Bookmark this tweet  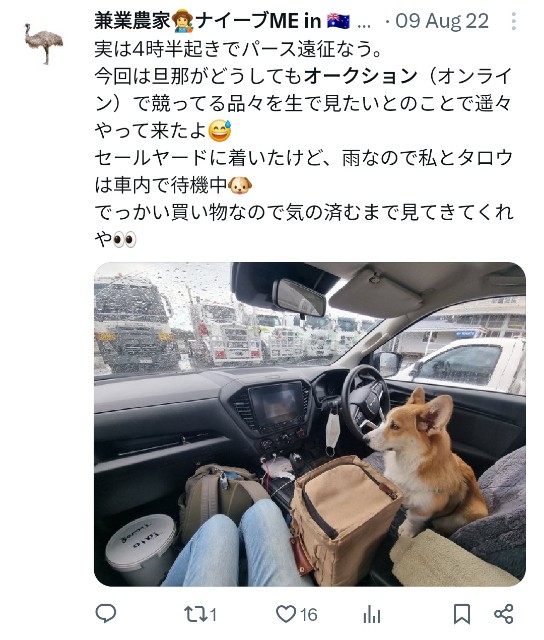[462, 614]
